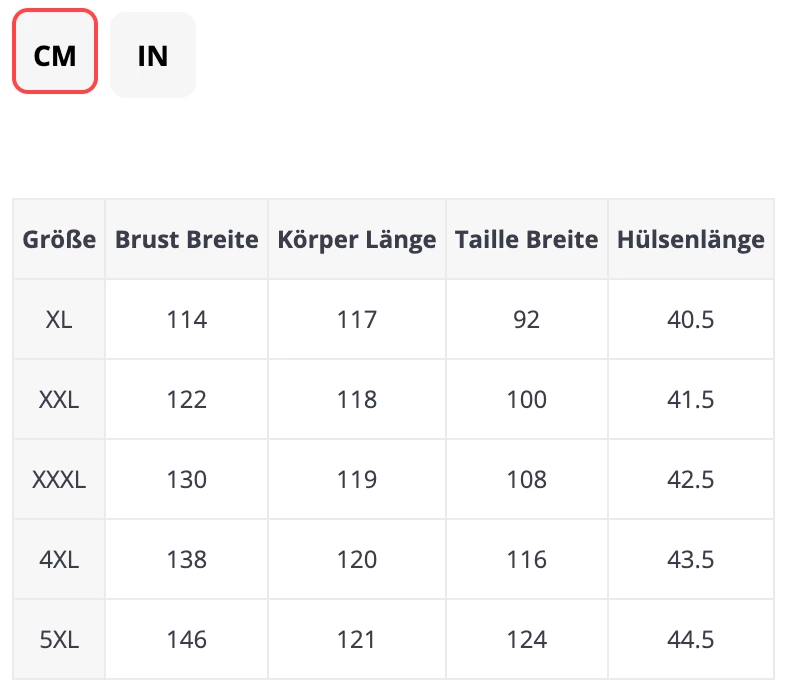Switch units to inches with IN button

(x=152, y=55)
